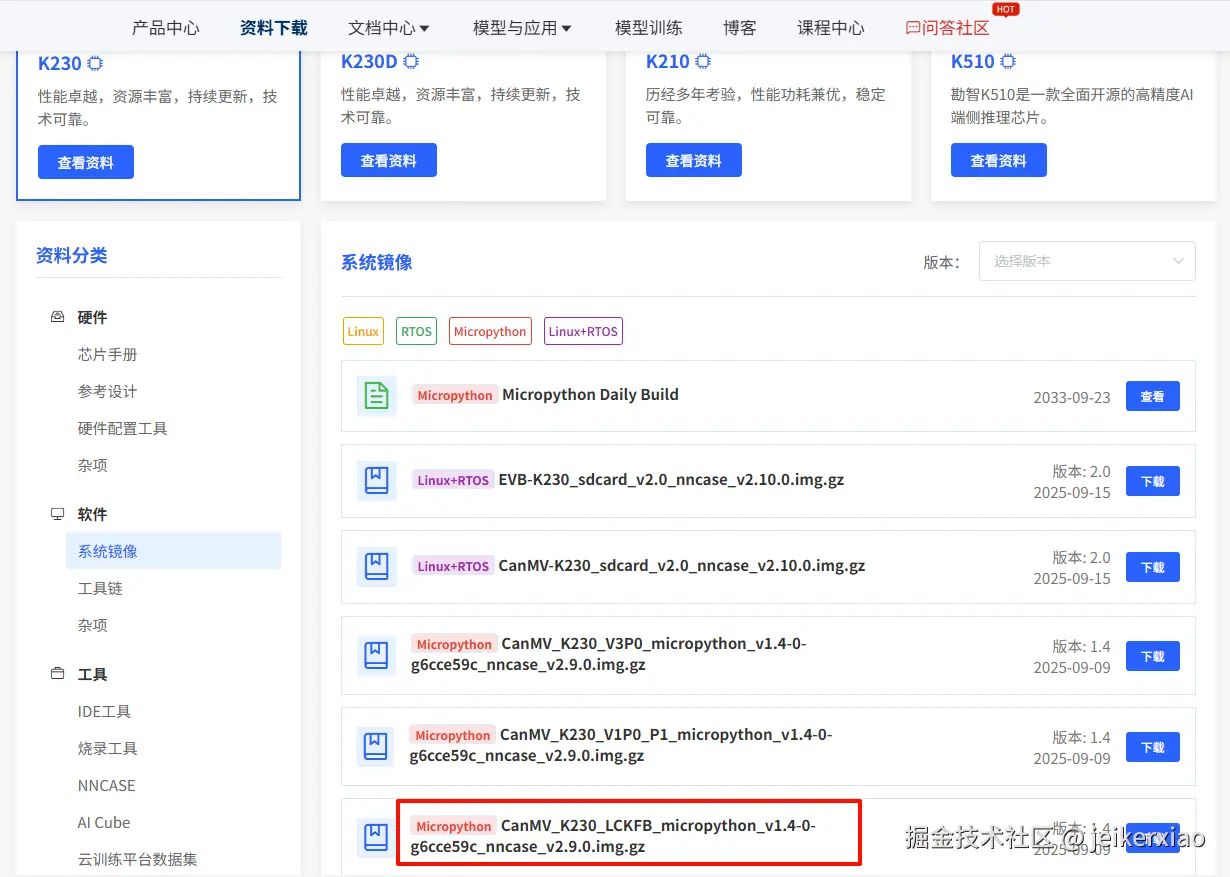Click the chip icon next to K510
1230x877 pixels.
1008,61
